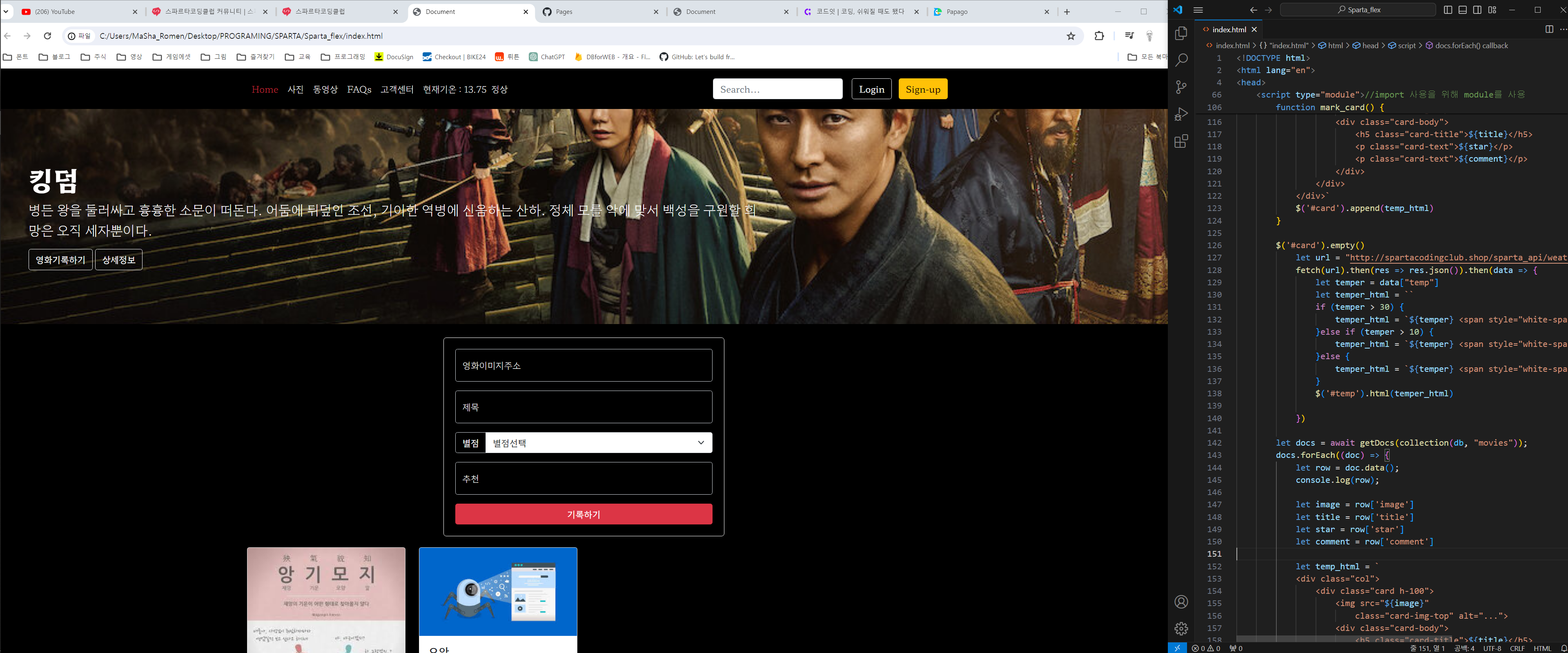Select the VS Code command center search box

click(1358, 10)
